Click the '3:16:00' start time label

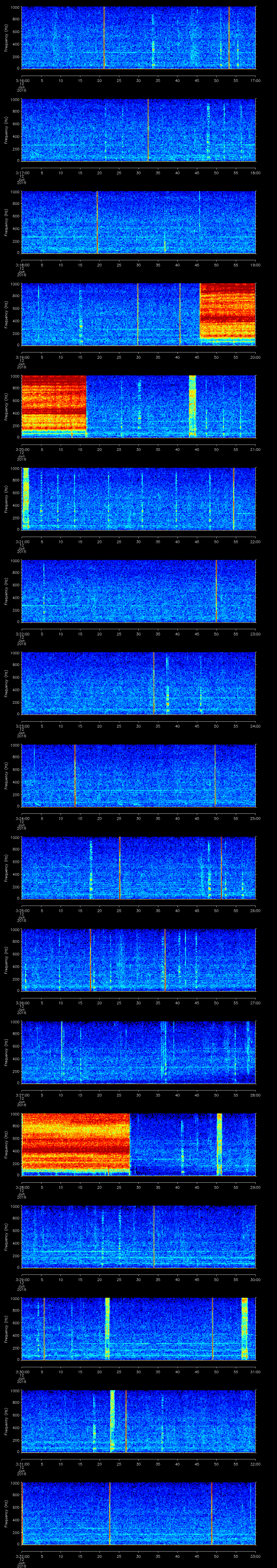coord(22,80)
